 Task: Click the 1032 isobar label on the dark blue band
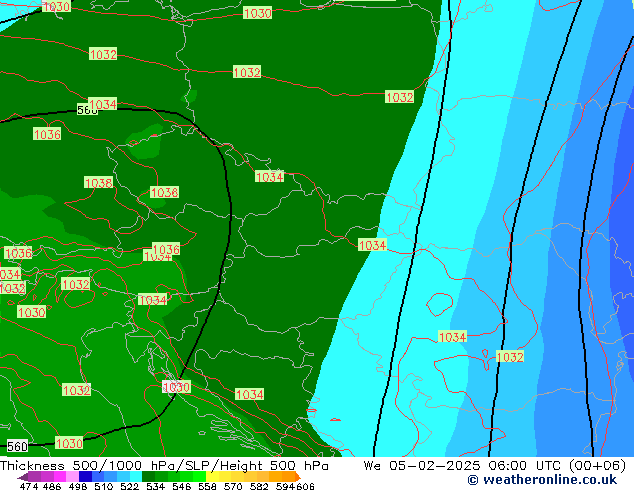point(510,357)
